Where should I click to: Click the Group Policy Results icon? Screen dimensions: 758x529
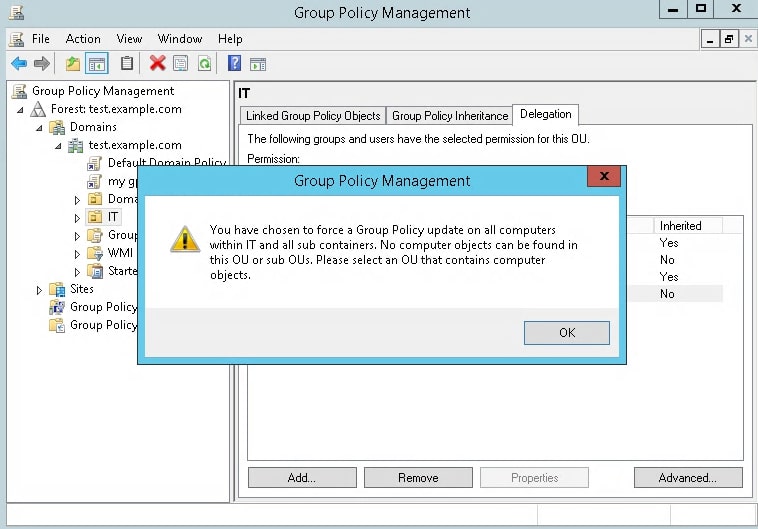click(x=57, y=325)
